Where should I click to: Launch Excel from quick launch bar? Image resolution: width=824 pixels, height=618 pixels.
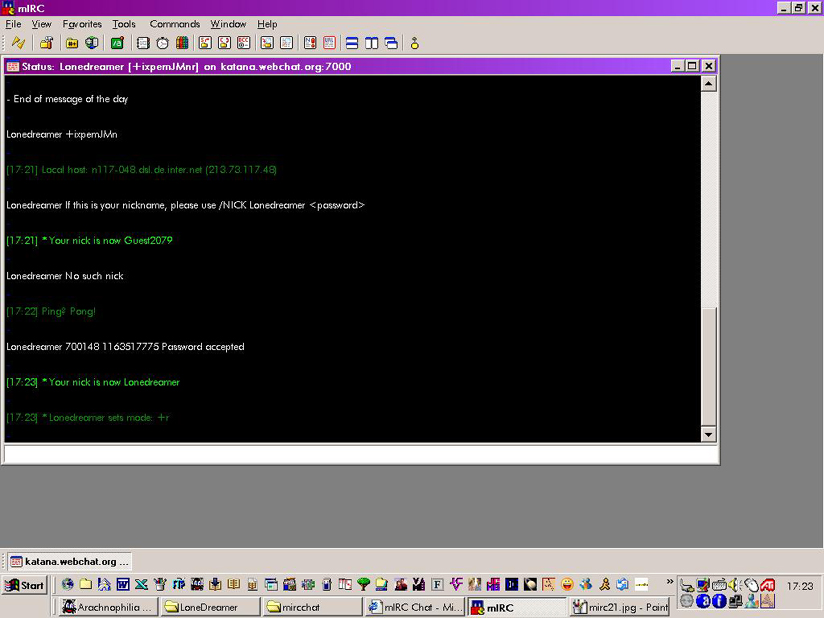141,584
